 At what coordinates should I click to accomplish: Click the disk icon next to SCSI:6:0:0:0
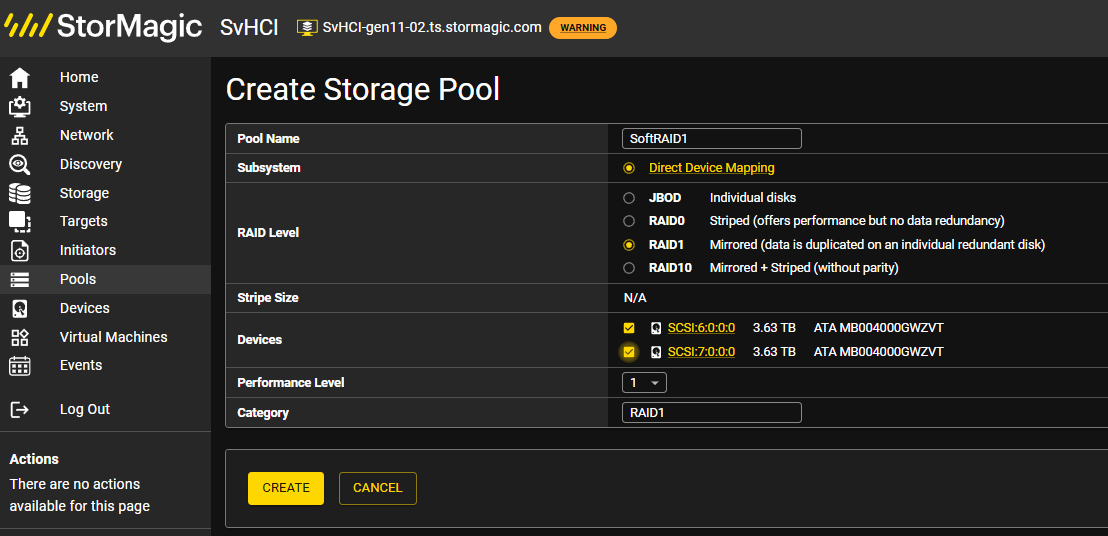pos(656,328)
